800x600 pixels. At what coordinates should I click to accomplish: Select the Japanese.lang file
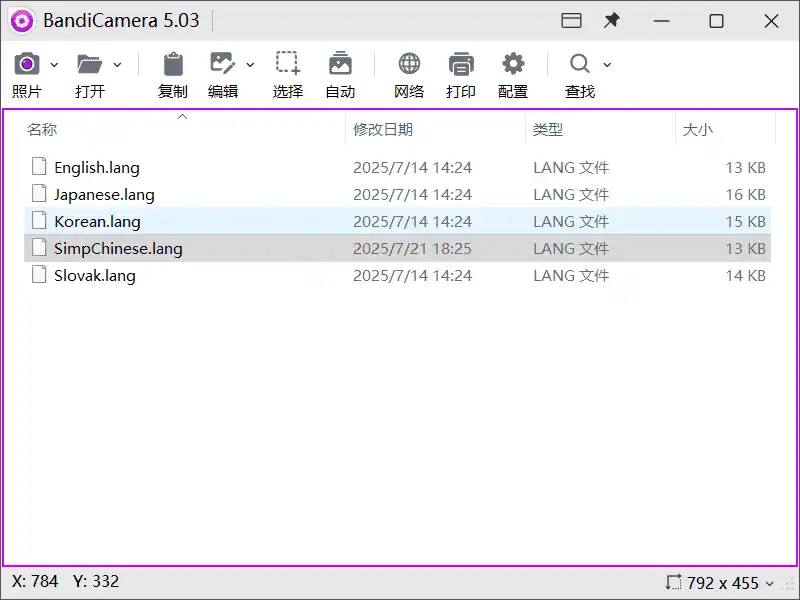coord(397,194)
